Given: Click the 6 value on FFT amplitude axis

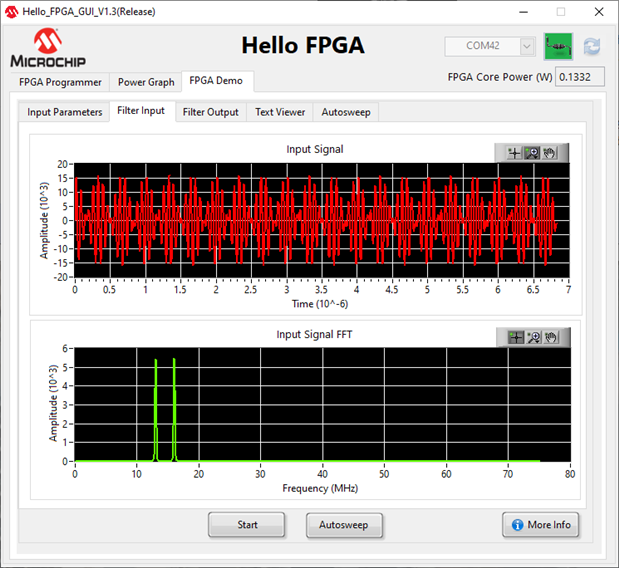Looking at the screenshot, I should tap(65, 349).
